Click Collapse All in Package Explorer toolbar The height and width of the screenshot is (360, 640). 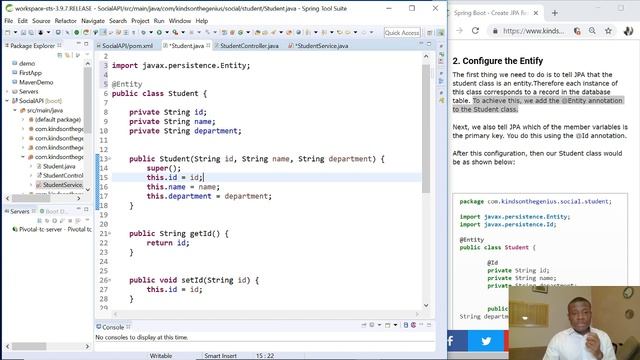click(x=60, y=55)
